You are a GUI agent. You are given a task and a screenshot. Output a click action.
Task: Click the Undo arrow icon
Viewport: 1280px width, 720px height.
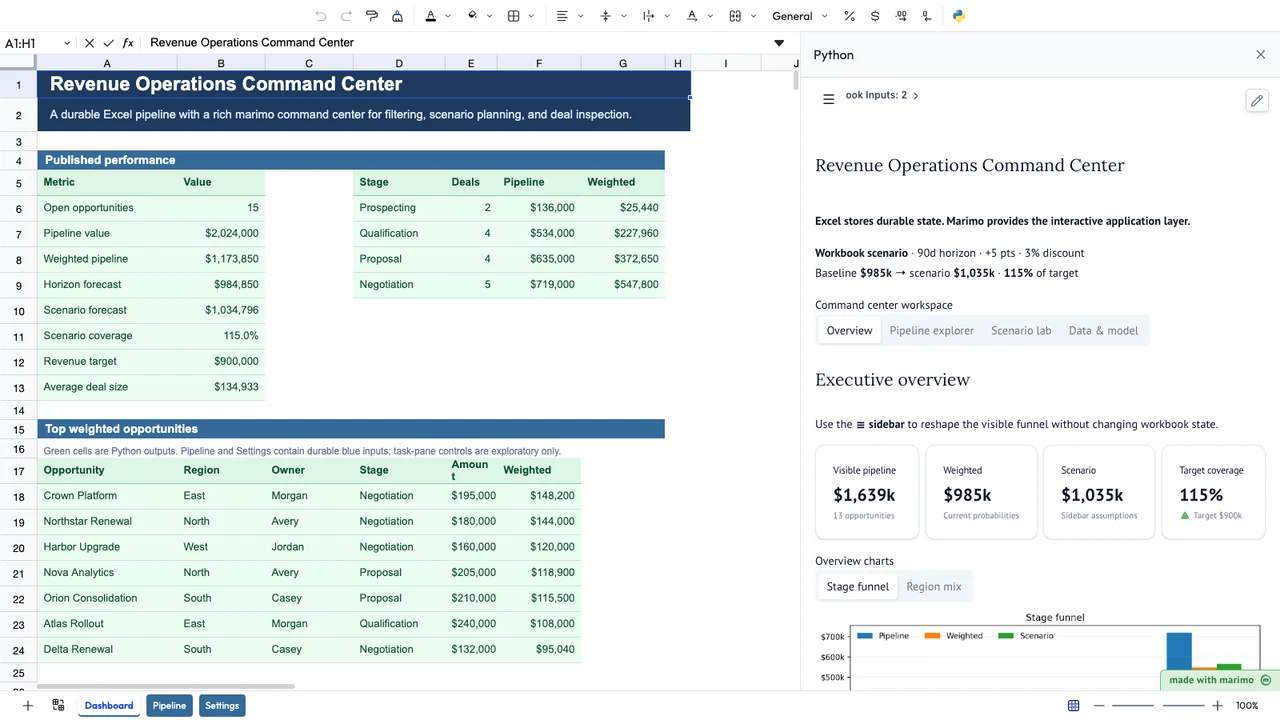[x=321, y=16]
